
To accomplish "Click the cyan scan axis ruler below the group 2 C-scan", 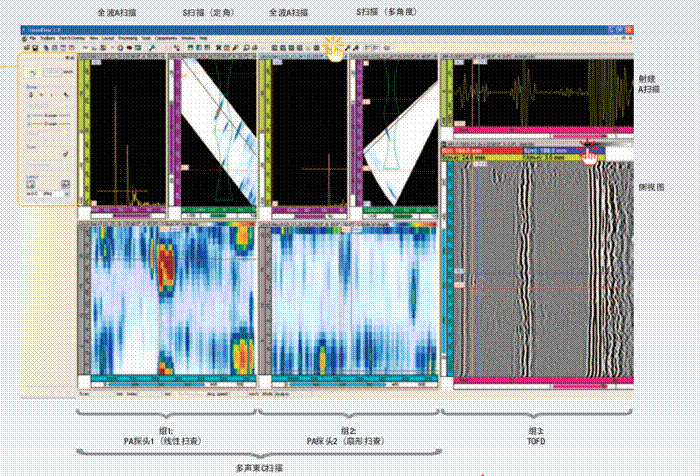I will pos(354,379).
